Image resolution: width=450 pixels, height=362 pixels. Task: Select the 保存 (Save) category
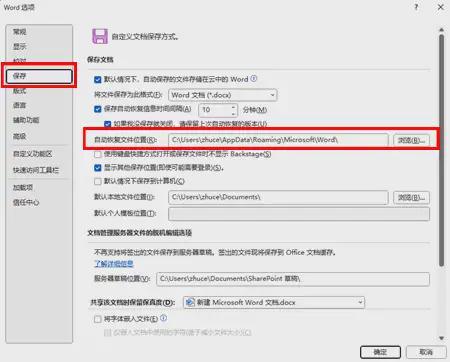point(39,76)
